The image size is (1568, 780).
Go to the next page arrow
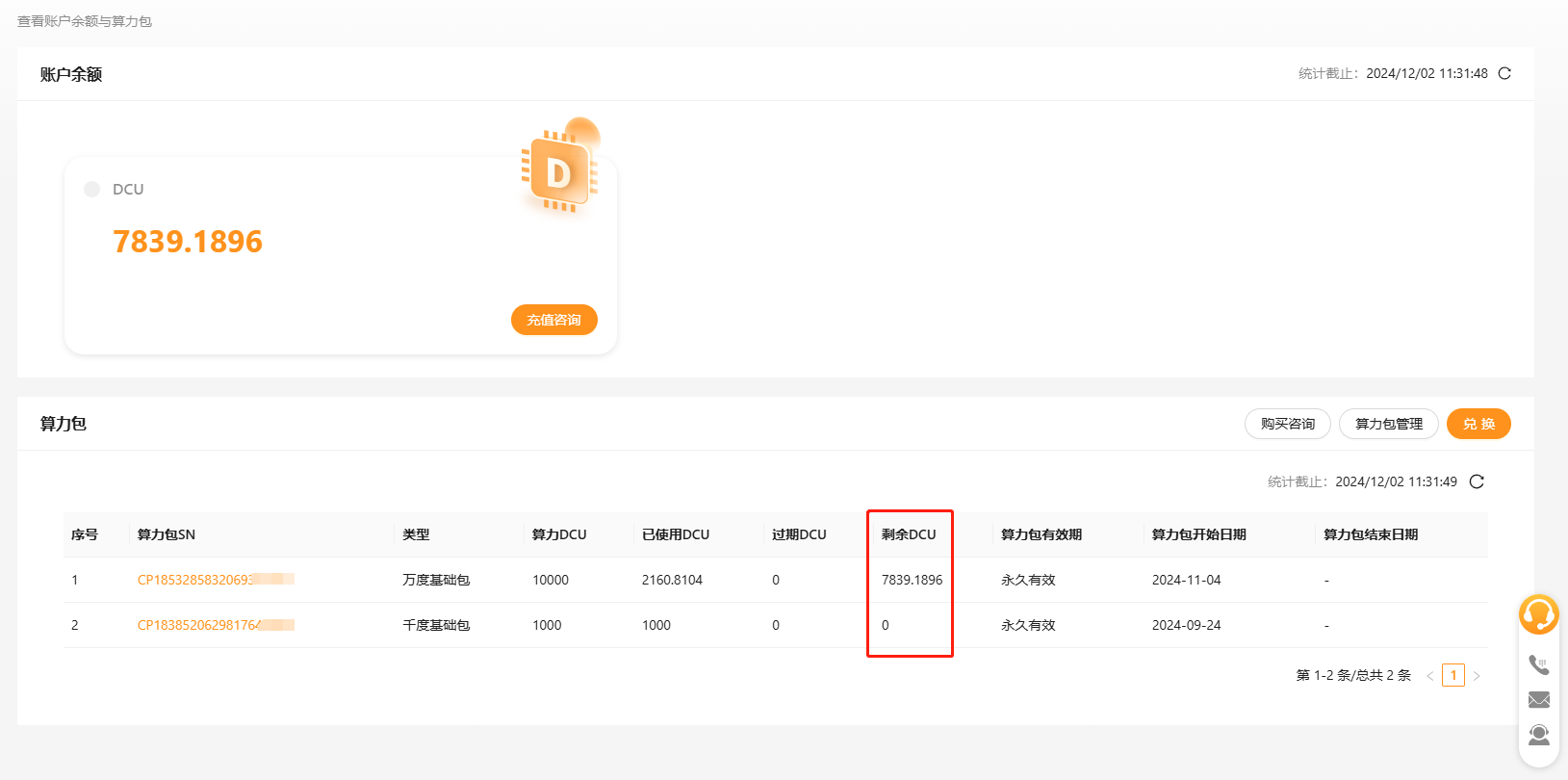pyautogui.click(x=1477, y=676)
